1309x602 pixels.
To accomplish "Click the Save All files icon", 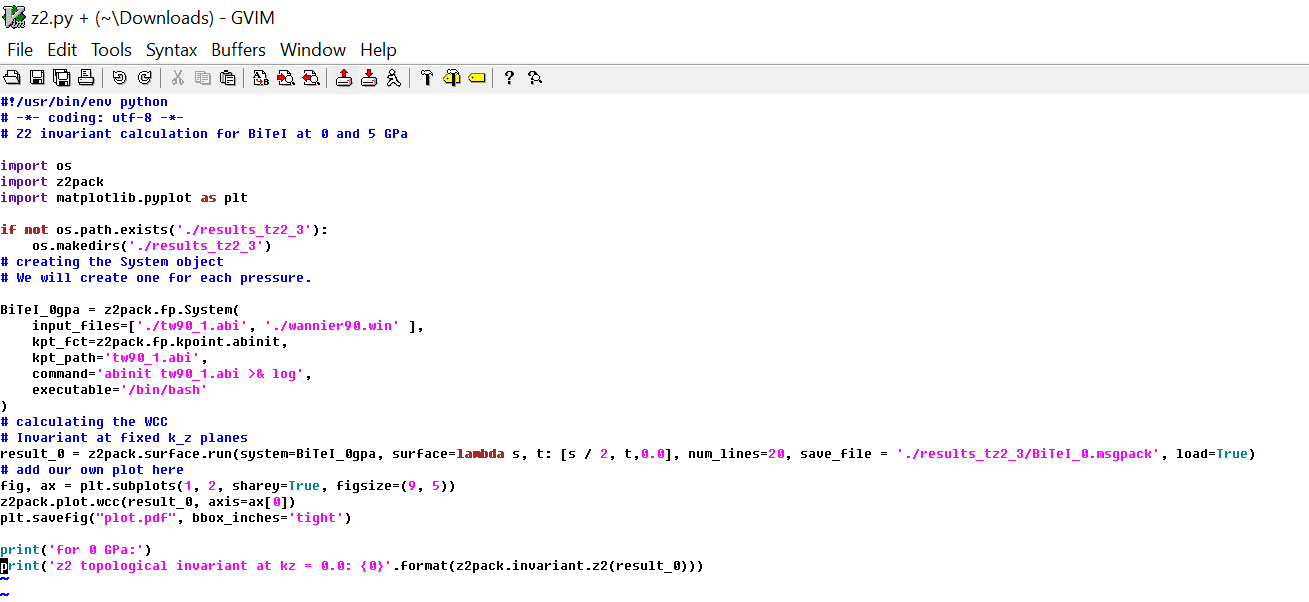I will [61, 78].
